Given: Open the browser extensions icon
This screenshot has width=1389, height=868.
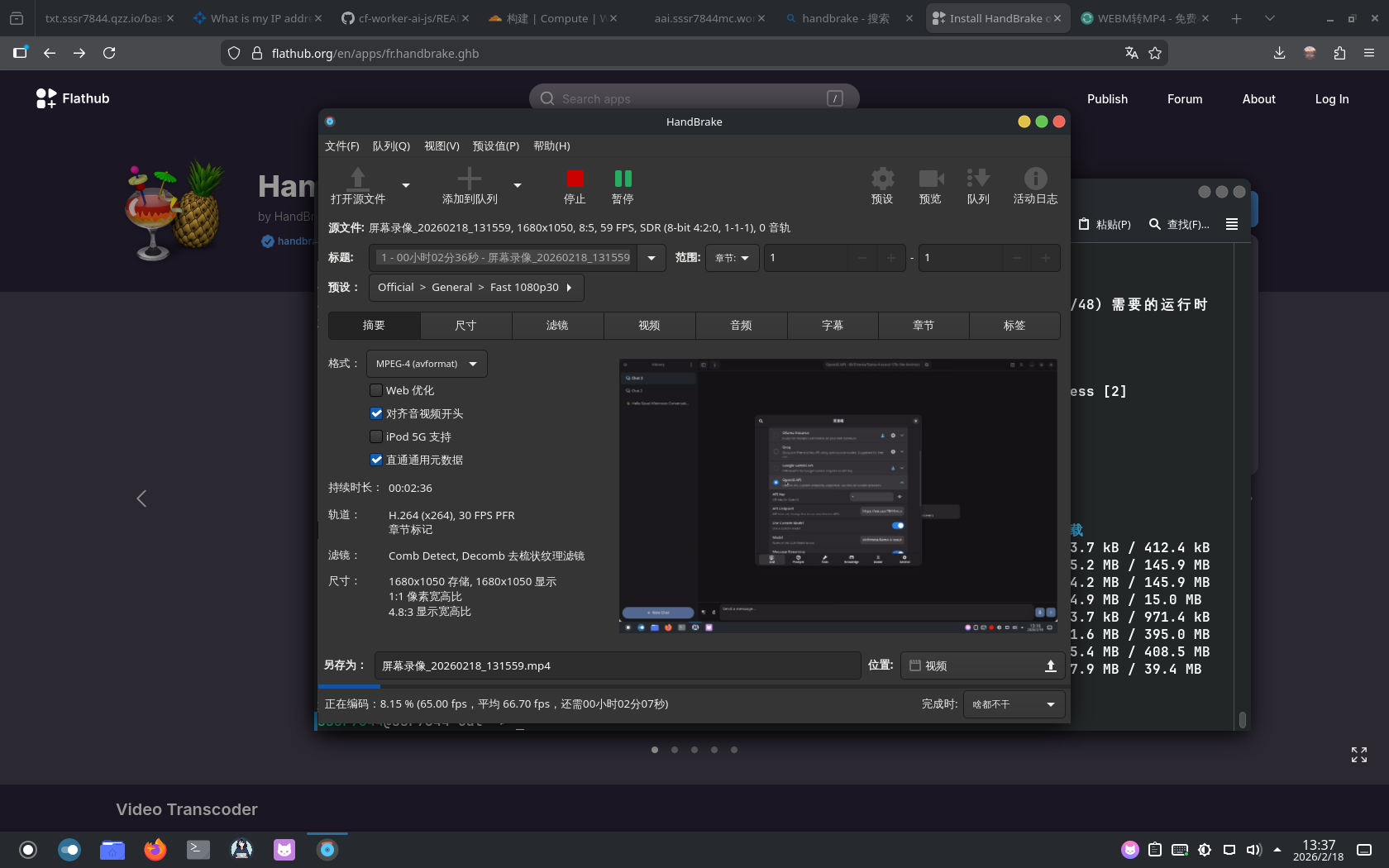Looking at the screenshot, I should [x=1339, y=53].
